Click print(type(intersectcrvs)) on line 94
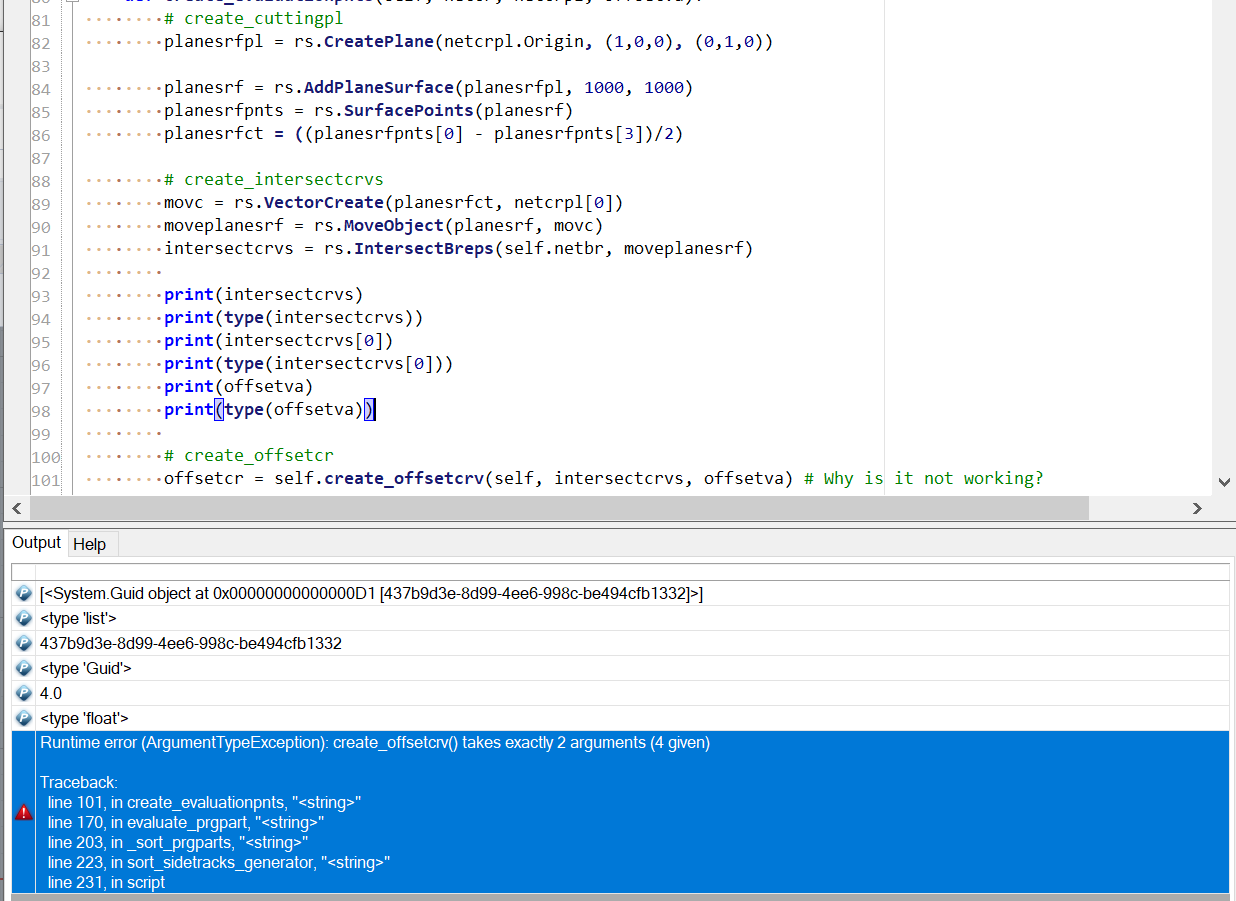Screen dimensions: 1236x901 (294, 318)
